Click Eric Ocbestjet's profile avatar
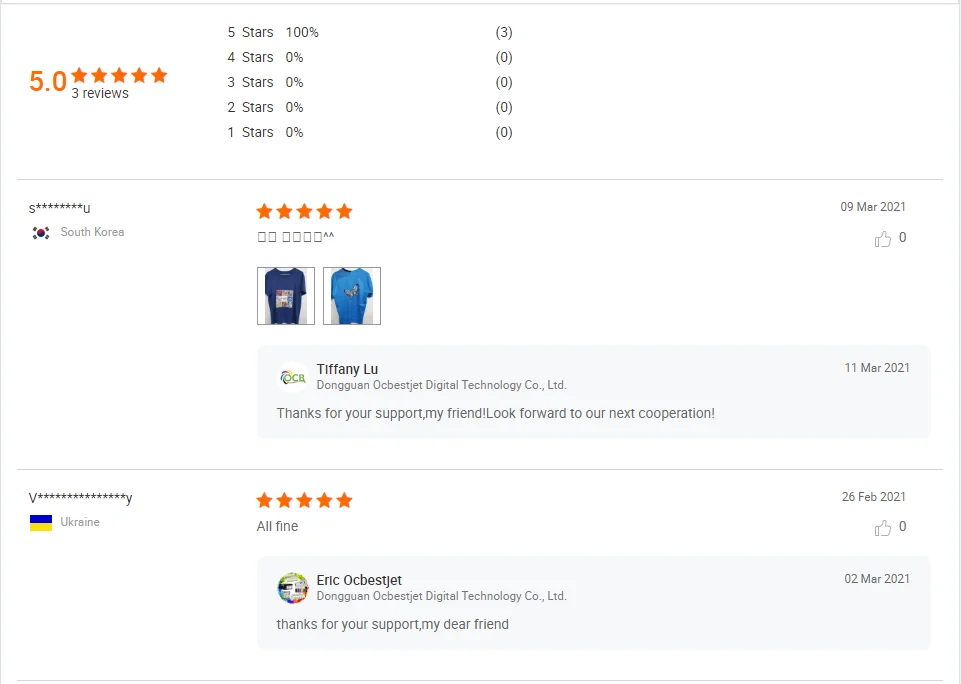The image size is (961, 684). point(293,588)
